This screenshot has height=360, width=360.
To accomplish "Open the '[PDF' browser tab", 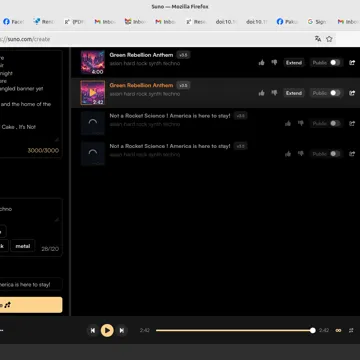I will 75,22.
